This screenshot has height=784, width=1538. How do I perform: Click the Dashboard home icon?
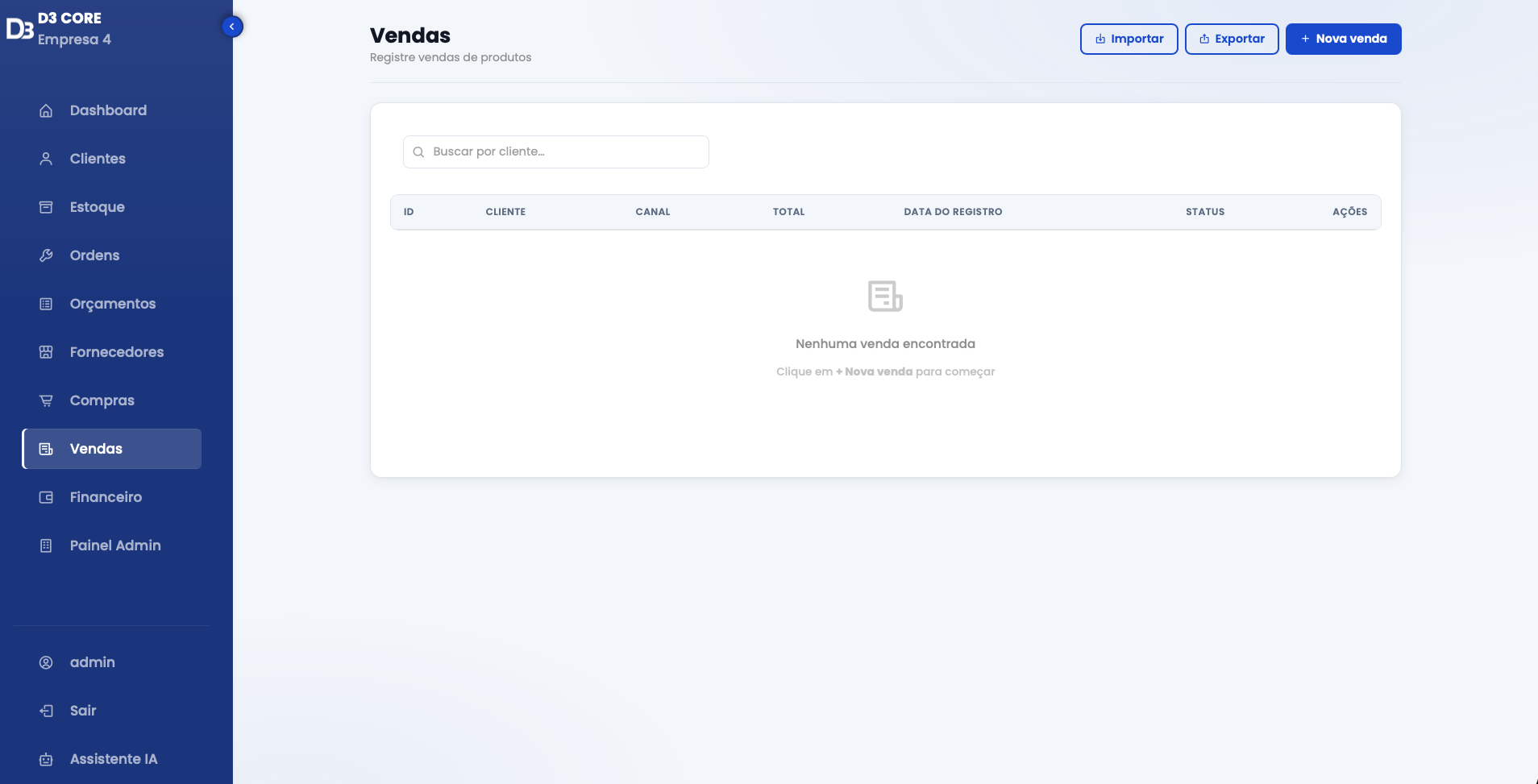(x=46, y=110)
